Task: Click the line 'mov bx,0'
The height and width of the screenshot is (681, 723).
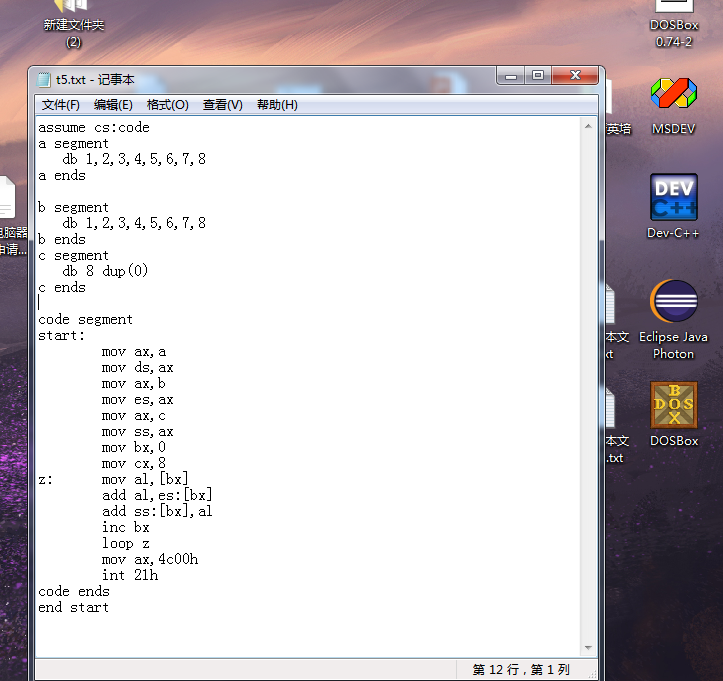Action: click(x=134, y=447)
